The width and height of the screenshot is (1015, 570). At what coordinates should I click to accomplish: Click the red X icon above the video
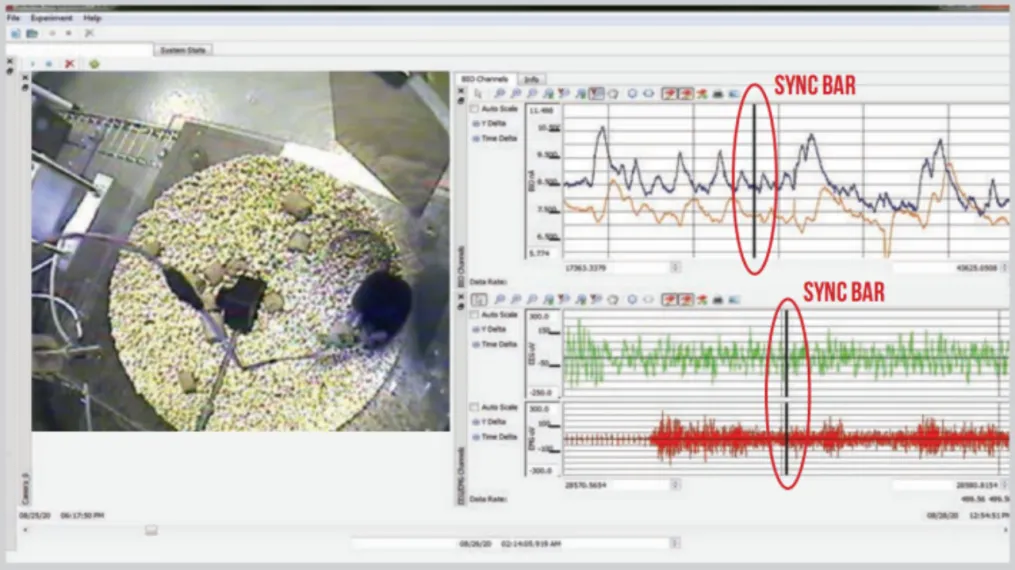pyautogui.click(x=69, y=63)
